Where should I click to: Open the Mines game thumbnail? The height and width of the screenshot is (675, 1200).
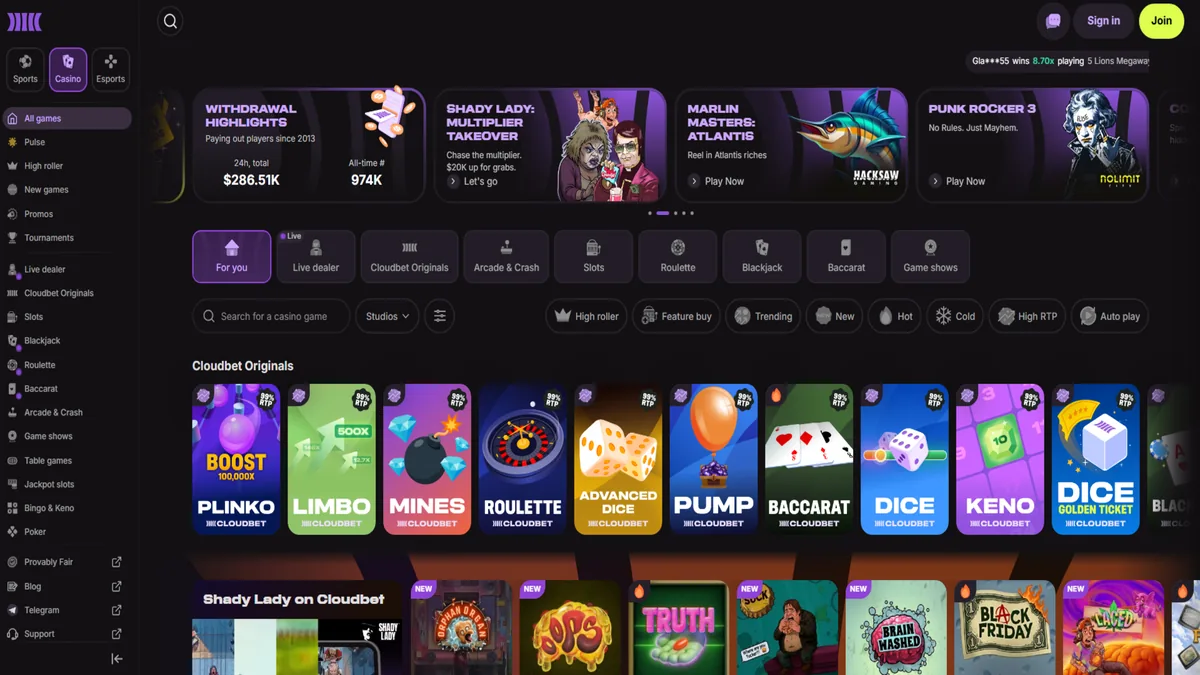coord(427,459)
